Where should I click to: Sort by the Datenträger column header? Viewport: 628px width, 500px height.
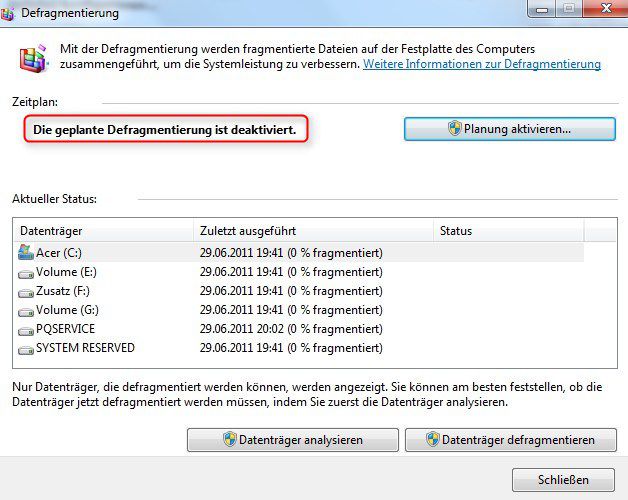coord(103,231)
